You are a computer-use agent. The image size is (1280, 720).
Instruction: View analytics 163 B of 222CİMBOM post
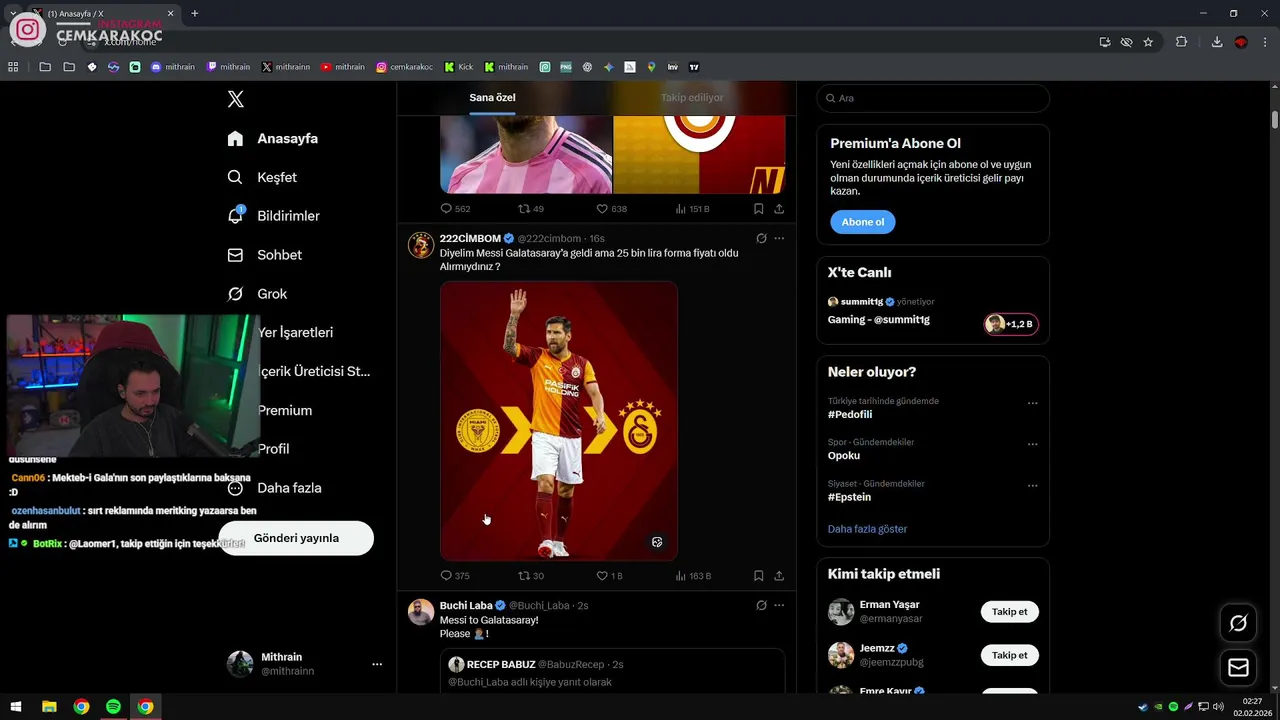coord(693,576)
